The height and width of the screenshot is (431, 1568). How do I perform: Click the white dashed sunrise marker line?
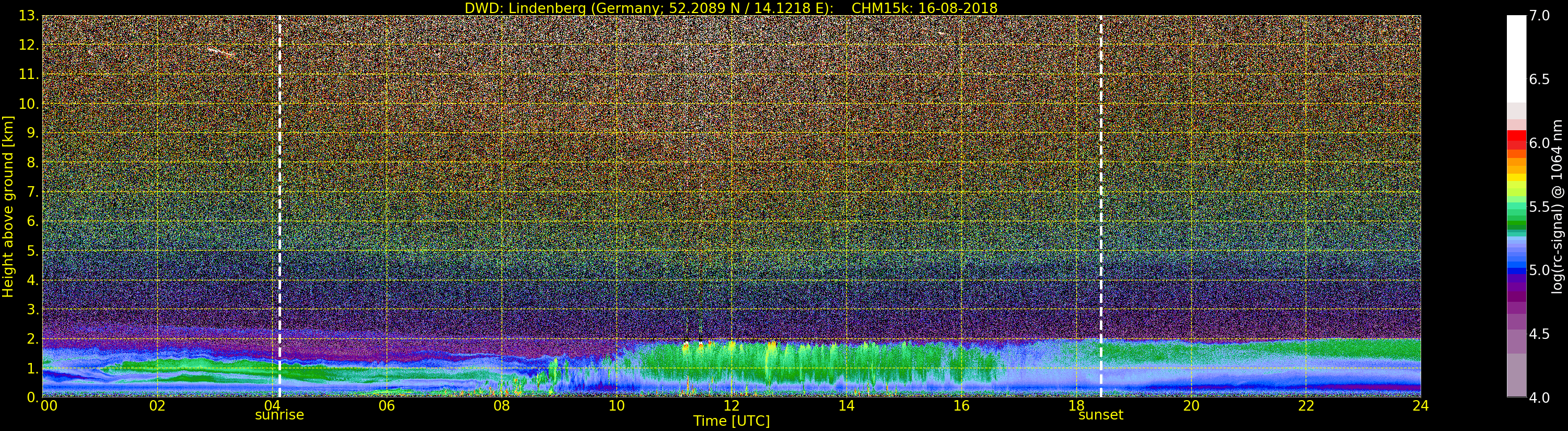(x=280, y=206)
